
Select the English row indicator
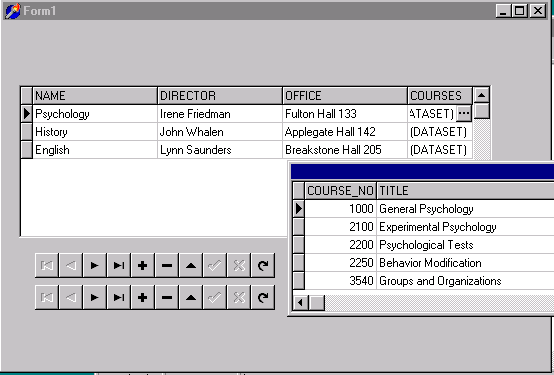click(26, 150)
